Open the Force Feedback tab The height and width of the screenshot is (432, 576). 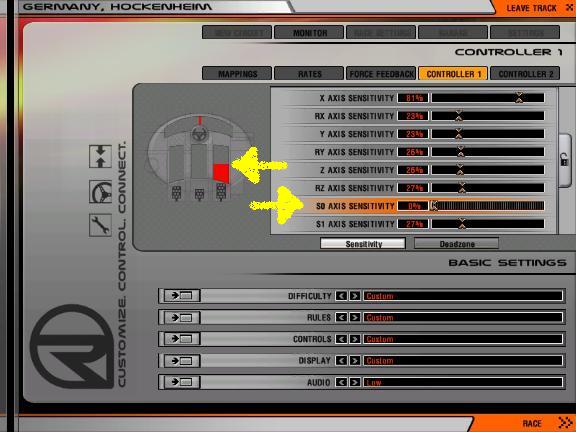381,73
